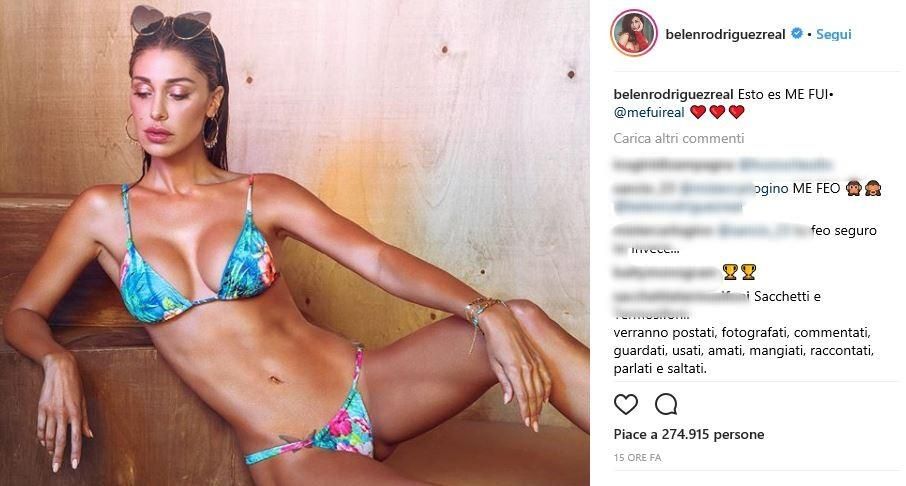Screen dimensions: 906x486
Task: Open the likes count Piace a 274.915 persone
Action: (x=689, y=435)
